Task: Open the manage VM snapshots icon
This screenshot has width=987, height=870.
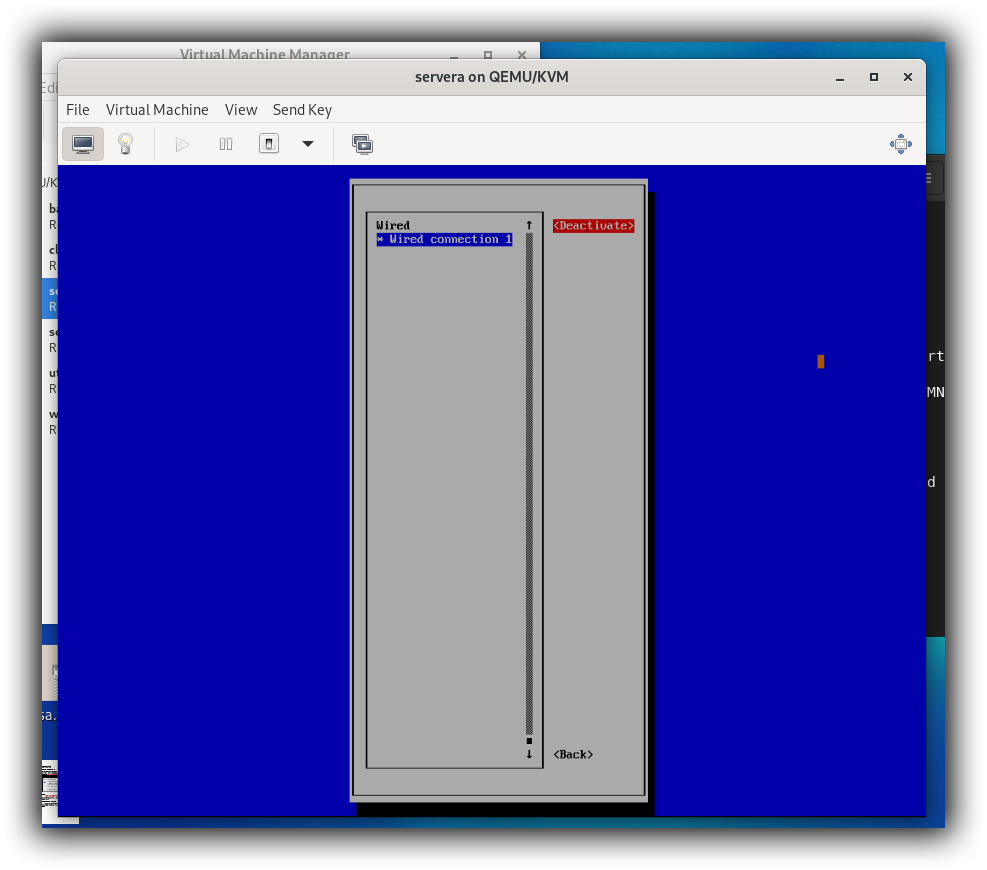Action: point(362,144)
